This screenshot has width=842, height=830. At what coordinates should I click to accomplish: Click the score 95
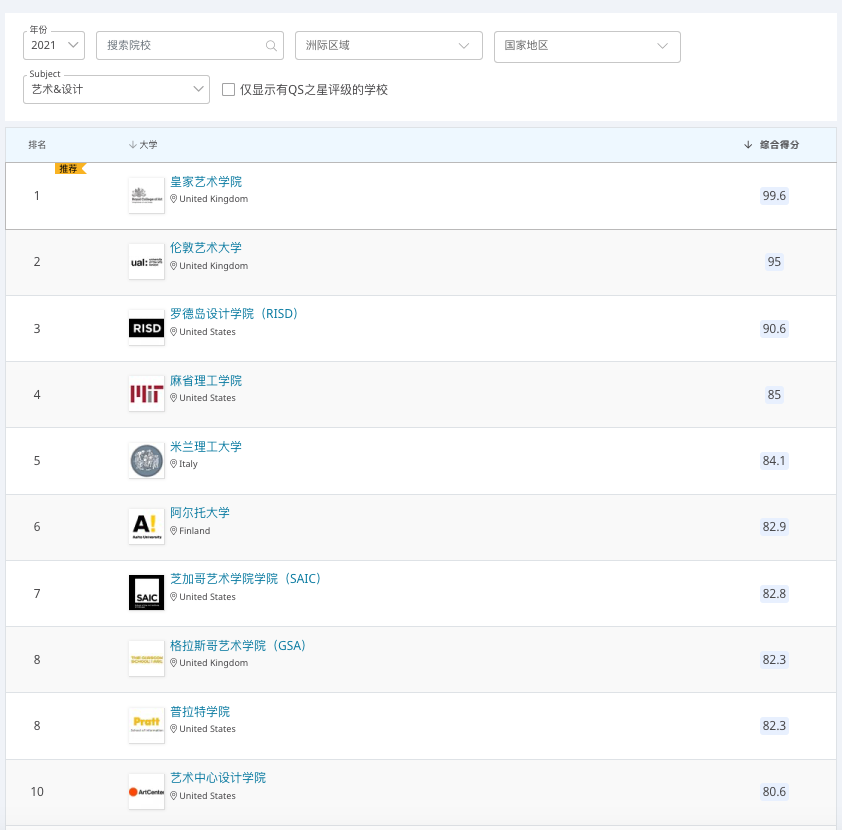pos(774,262)
